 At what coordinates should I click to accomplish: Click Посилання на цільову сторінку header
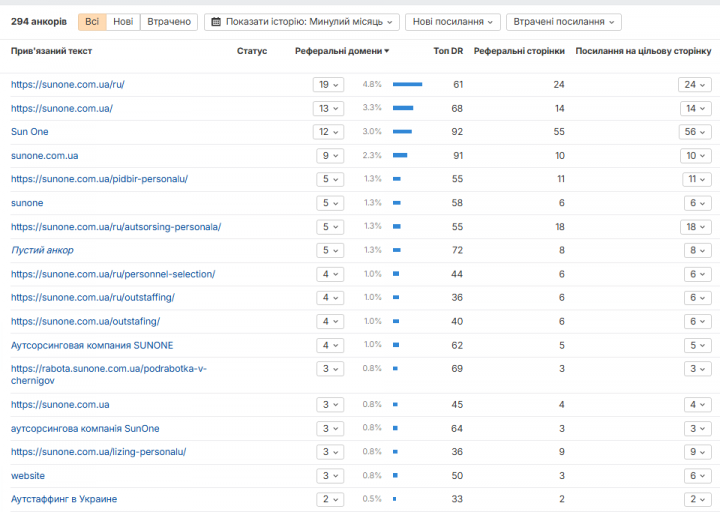point(643,51)
